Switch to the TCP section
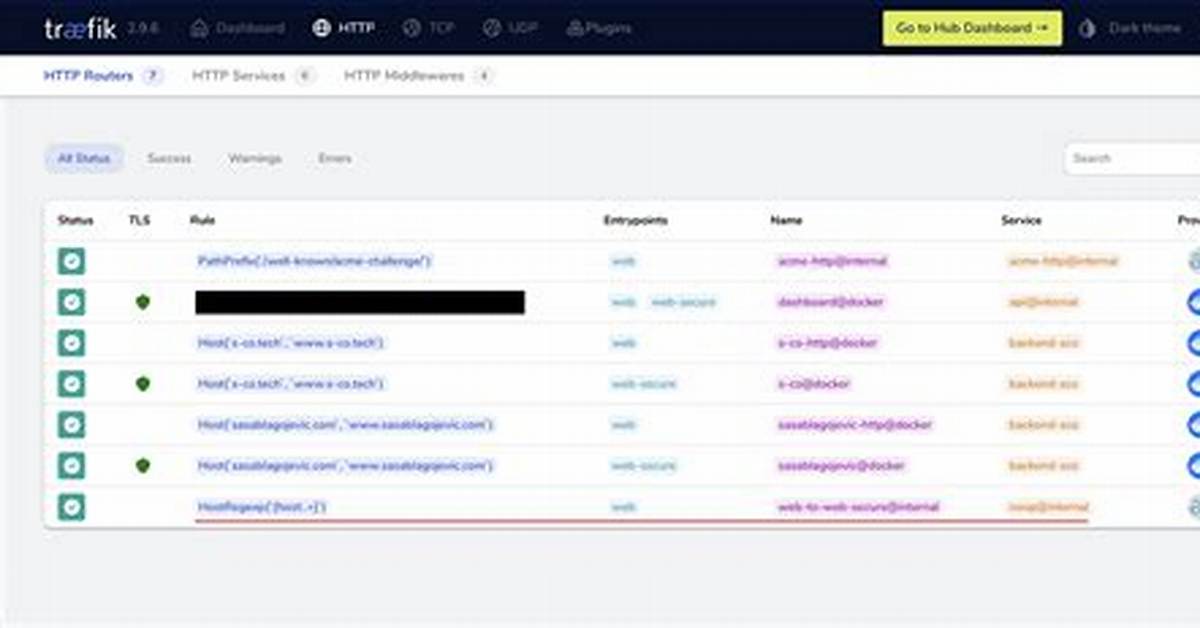 click(x=429, y=28)
